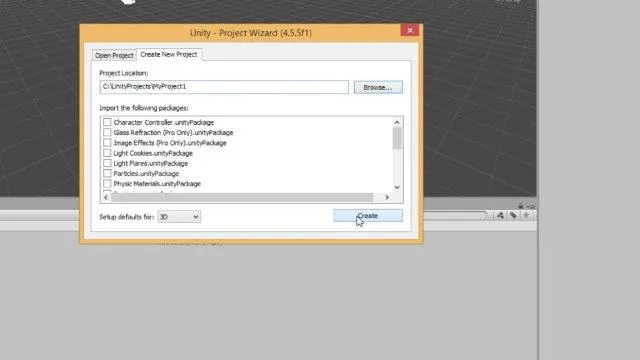Click the list scroll up arrow
Screen dimensions: 640x360
pos(397,122)
